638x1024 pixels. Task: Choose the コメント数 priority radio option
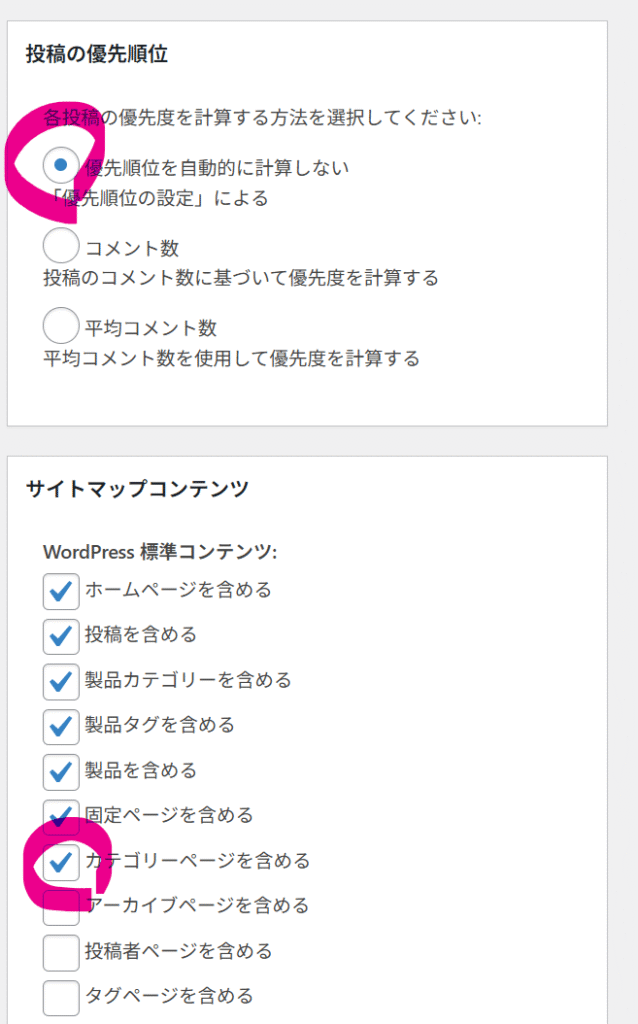pyautogui.click(x=62, y=245)
